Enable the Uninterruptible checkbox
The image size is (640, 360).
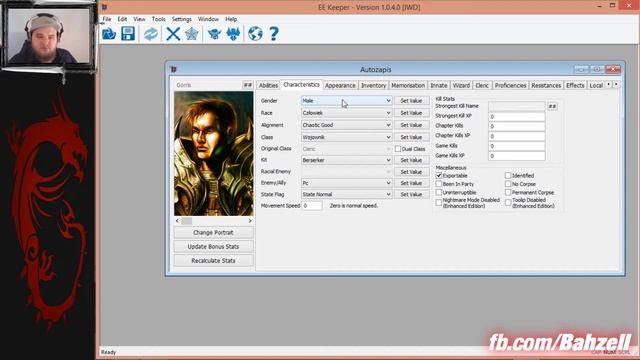pos(439,192)
